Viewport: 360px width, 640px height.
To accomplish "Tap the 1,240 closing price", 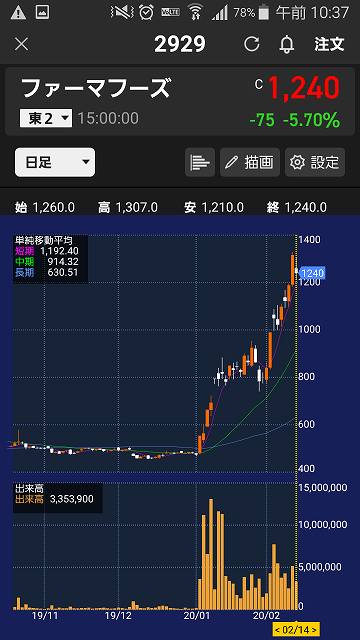I will tap(304, 88).
